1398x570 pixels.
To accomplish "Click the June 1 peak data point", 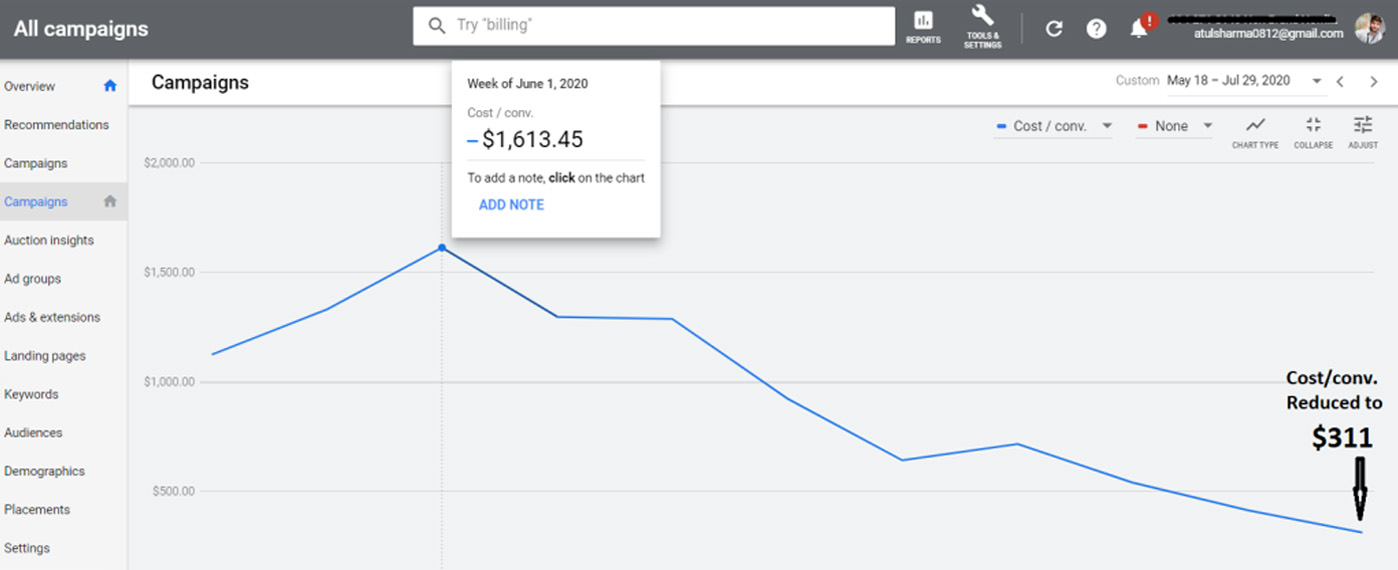I will (x=442, y=248).
